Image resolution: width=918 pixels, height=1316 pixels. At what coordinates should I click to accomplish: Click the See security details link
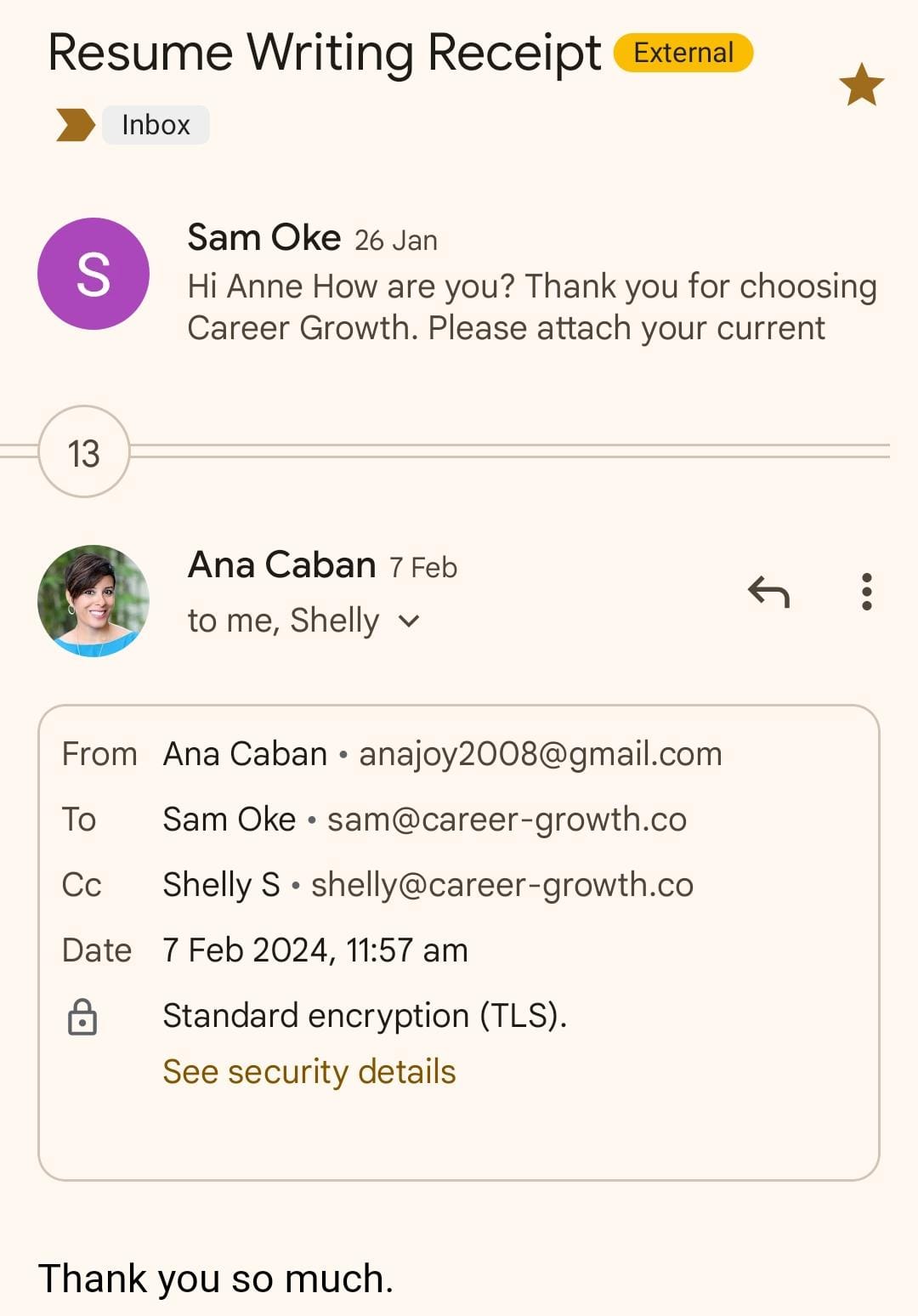click(x=309, y=1072)
